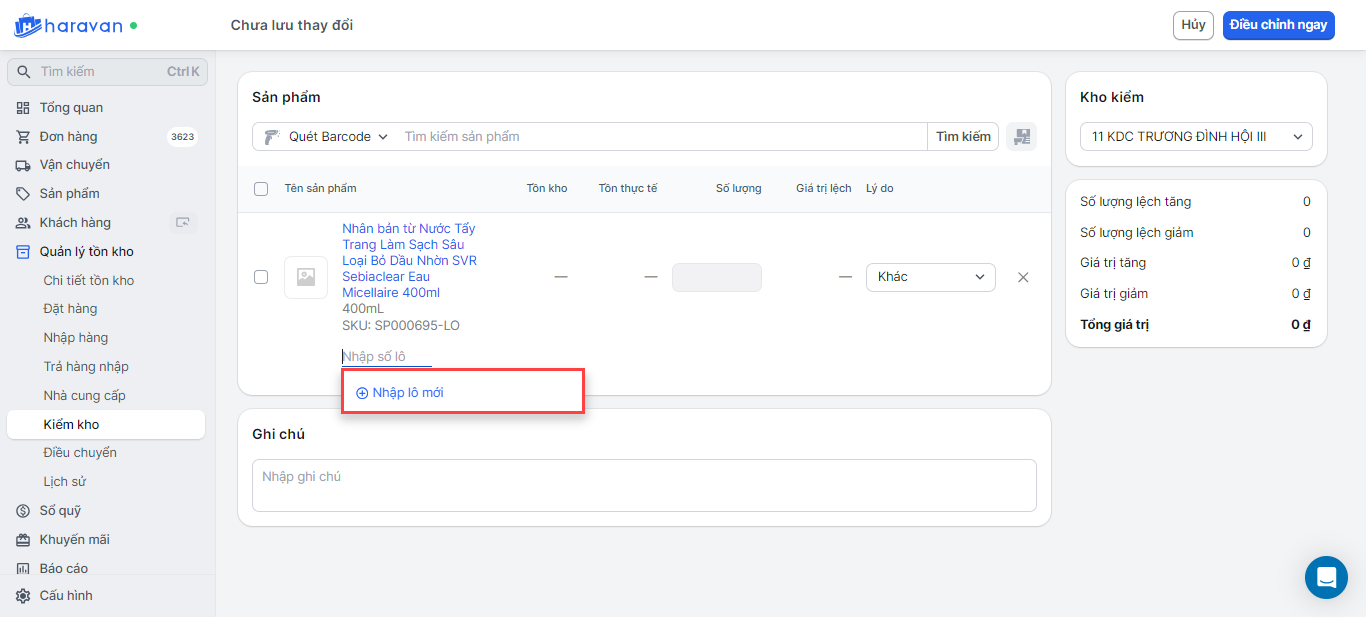Image resolution: width=1366 pixels, height=617 pixels.
Task: Click the Sản phẩm tag icon
Action: [x=23, y=194]
